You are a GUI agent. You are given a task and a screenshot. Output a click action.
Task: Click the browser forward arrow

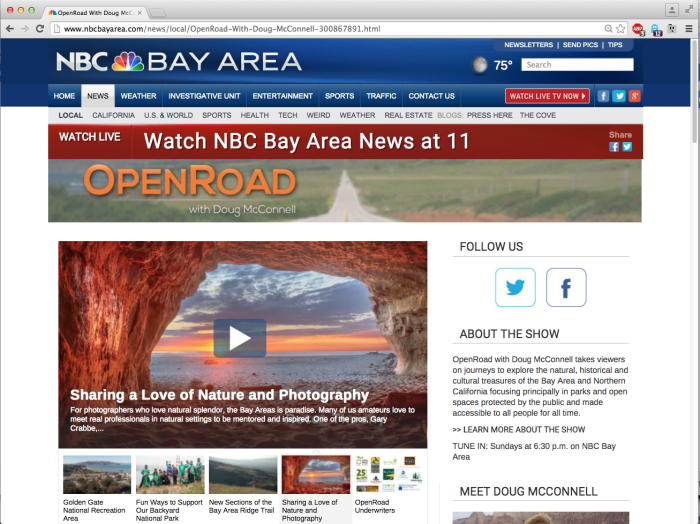(x=25, y=29)
